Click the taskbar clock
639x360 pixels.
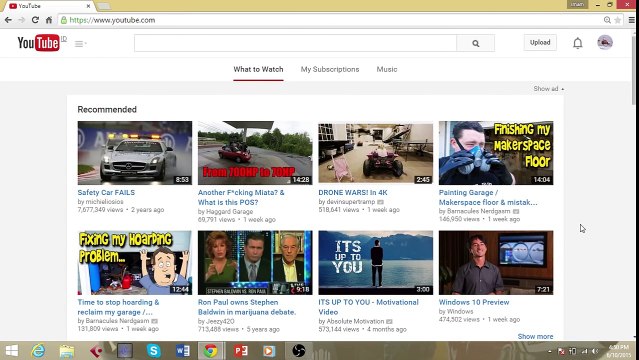click(619, 351)
